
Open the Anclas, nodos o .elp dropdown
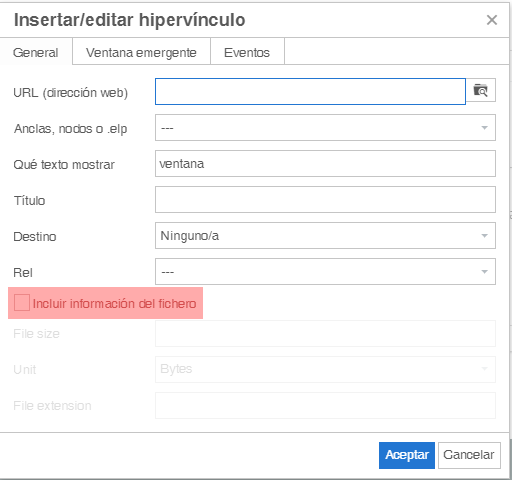(325, 128)
